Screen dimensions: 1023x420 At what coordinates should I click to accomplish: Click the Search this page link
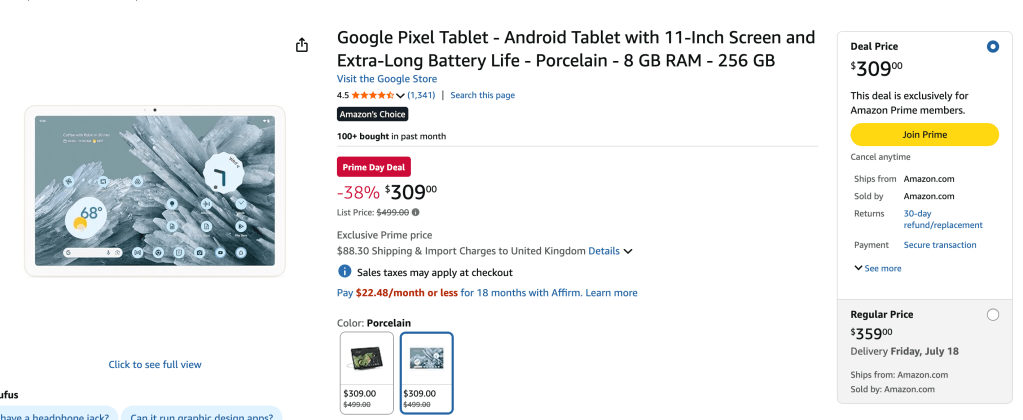tap(482, 95)
